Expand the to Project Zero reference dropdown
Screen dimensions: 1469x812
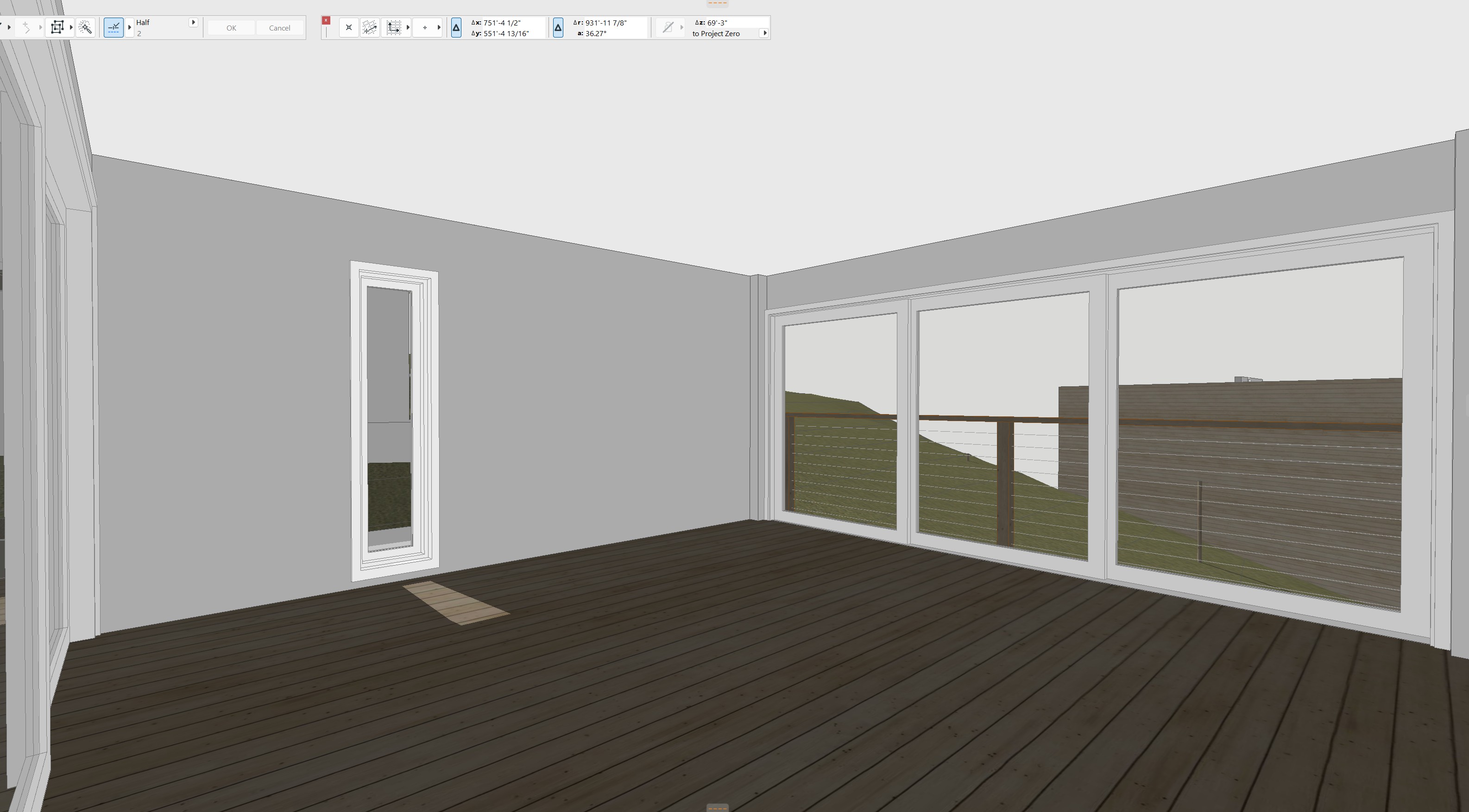(x=765, y=33)
